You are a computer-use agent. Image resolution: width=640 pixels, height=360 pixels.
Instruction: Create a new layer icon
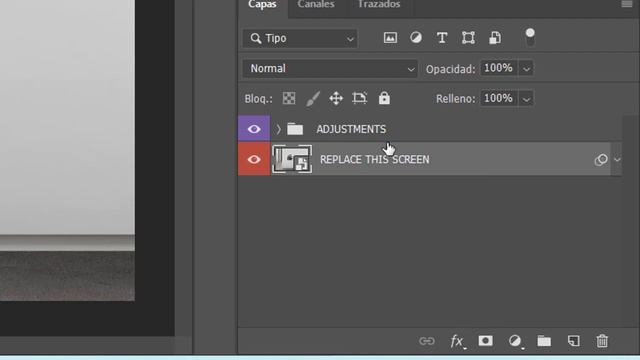pos(573,341)
